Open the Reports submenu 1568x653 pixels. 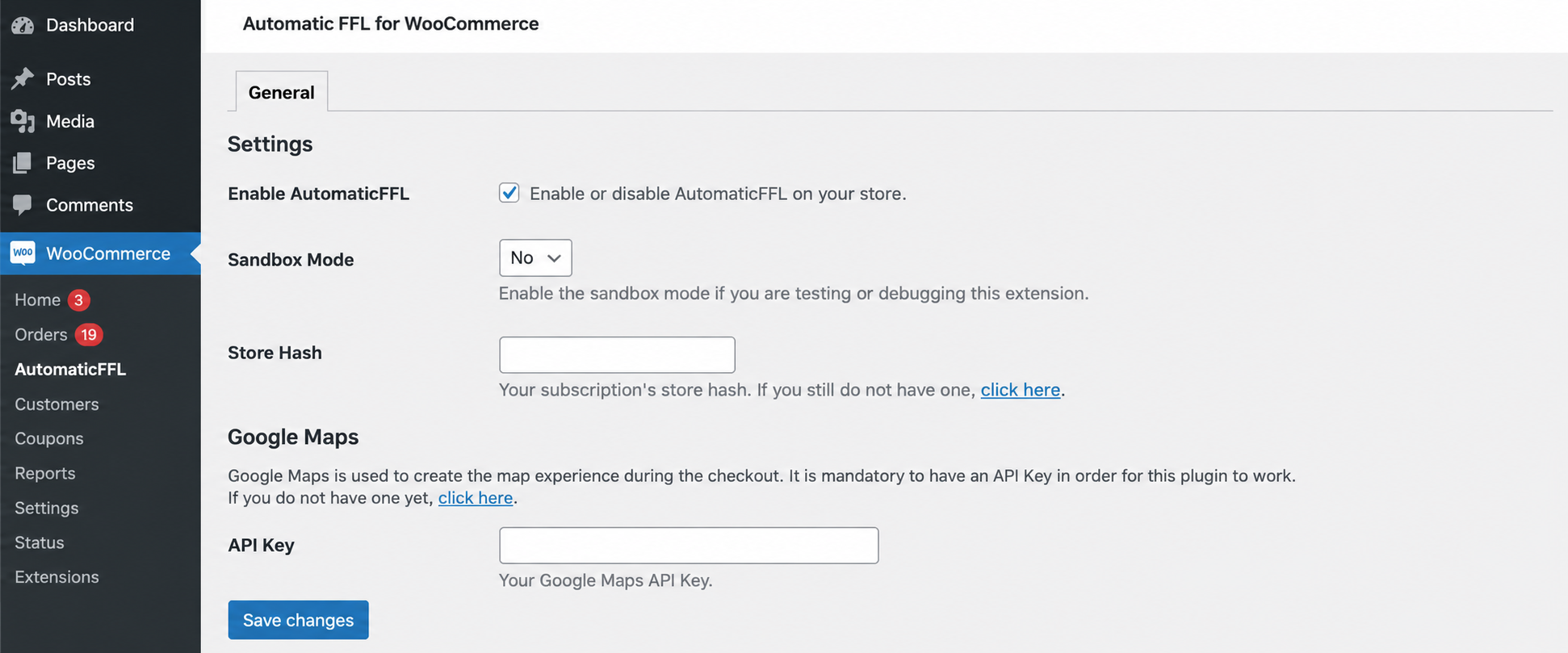45,473
